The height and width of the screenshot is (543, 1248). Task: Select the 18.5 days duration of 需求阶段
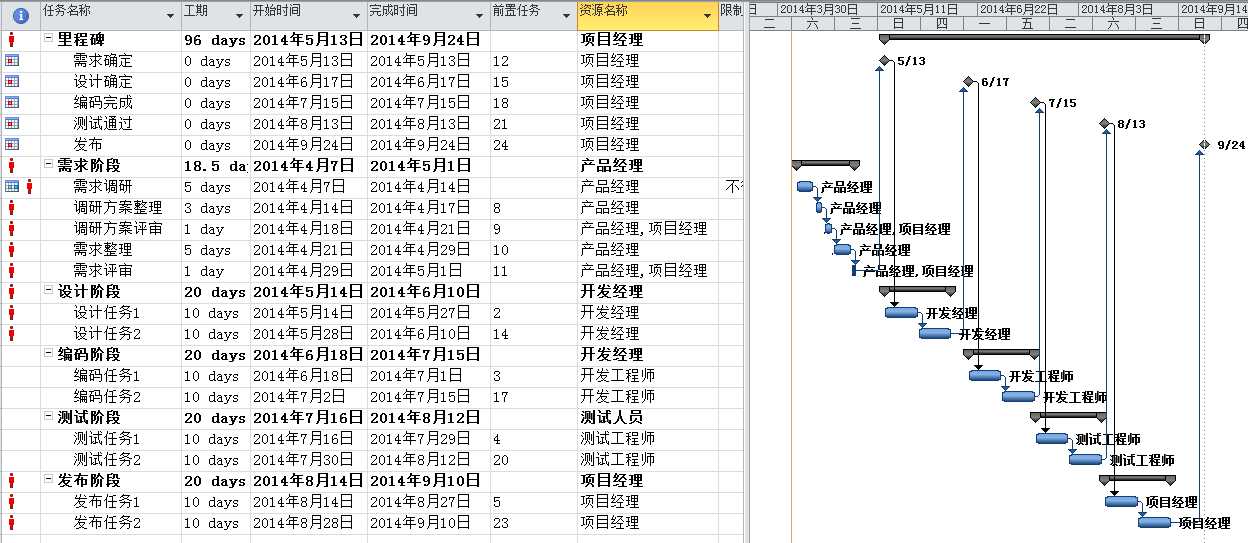[x=215, y=166]
